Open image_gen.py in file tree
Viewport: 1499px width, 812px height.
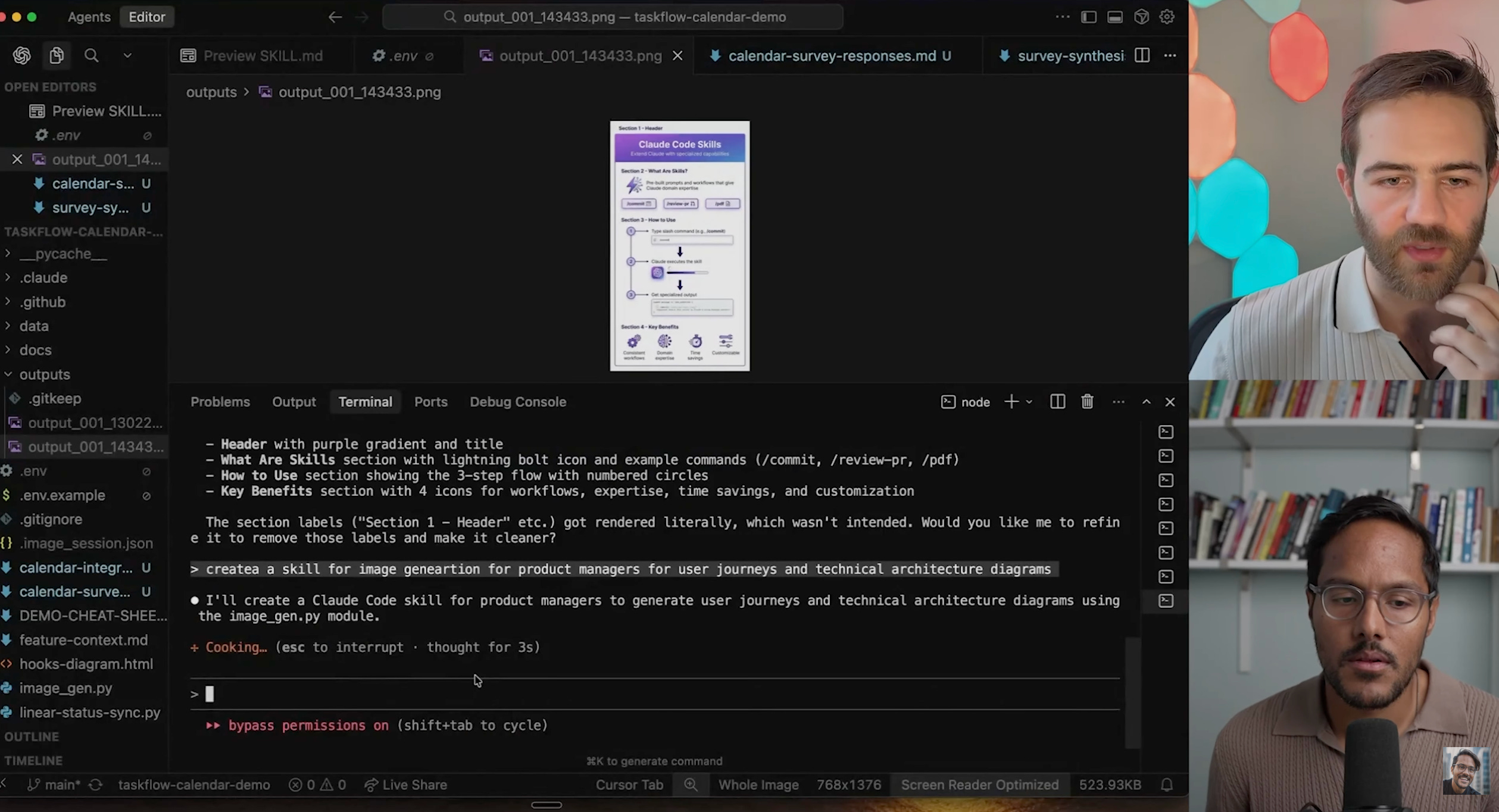pos(65,688)
